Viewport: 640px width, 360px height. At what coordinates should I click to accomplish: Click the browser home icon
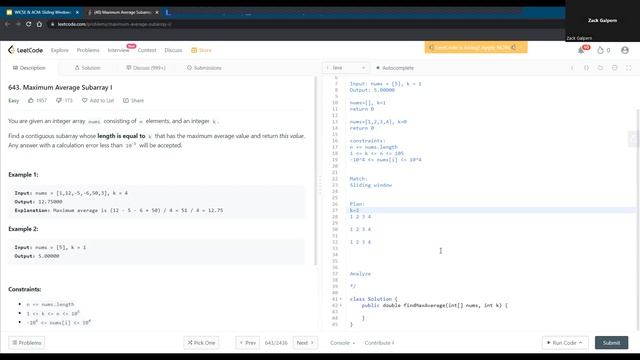pyautogui.click(x=39, y=24)
